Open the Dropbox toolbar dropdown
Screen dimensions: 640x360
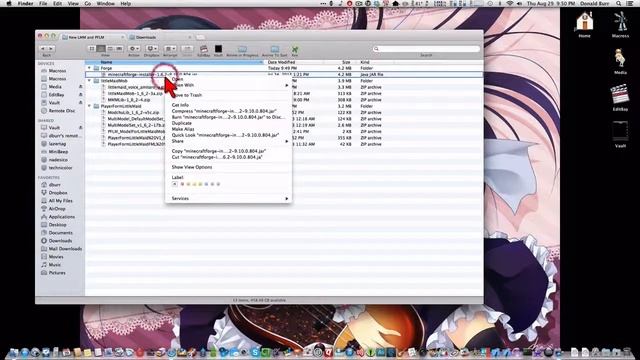pos(151,49)
